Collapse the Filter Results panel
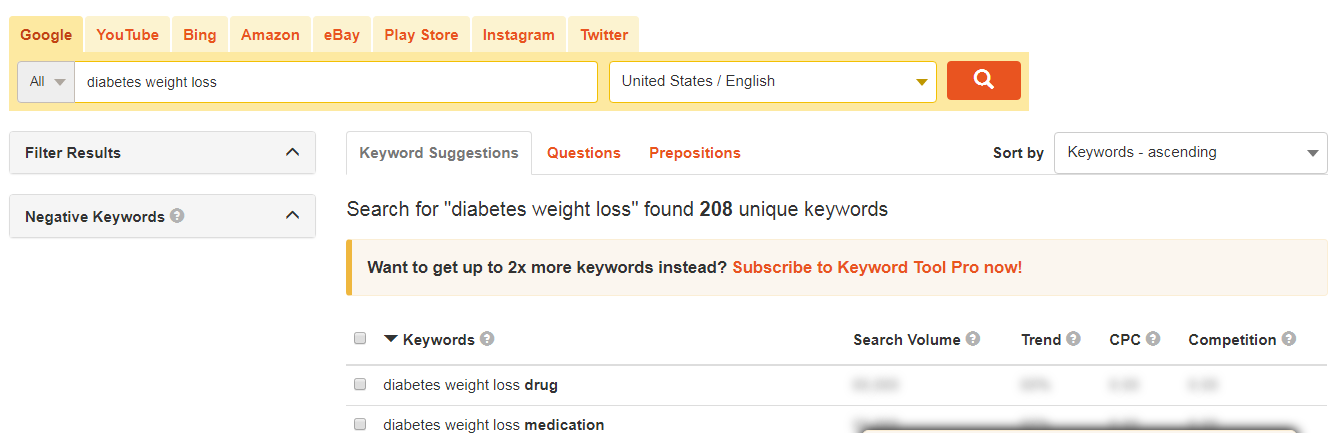 tap(292, 152)
